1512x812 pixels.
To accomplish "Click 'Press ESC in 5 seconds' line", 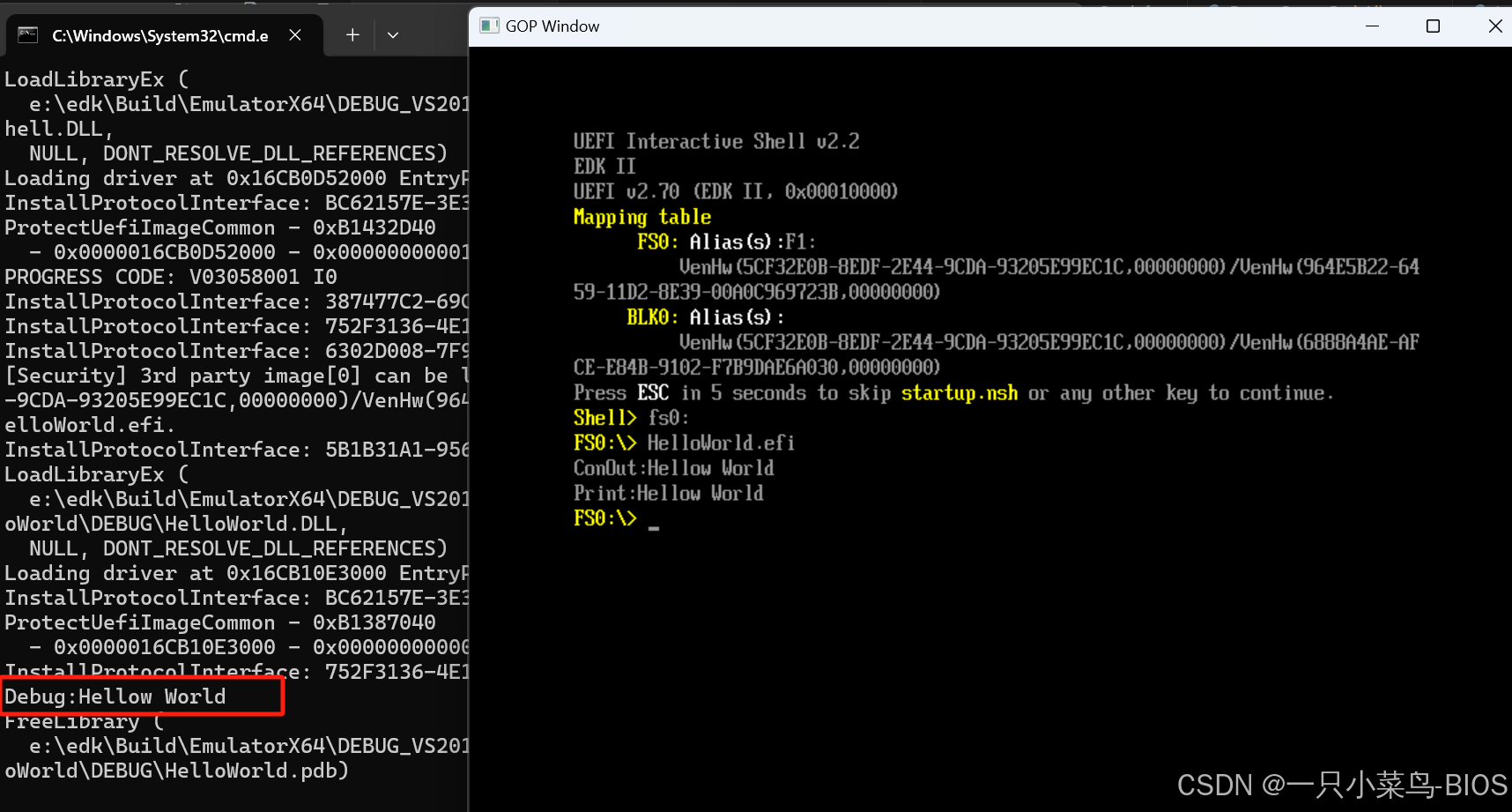I will click(953, 393).
